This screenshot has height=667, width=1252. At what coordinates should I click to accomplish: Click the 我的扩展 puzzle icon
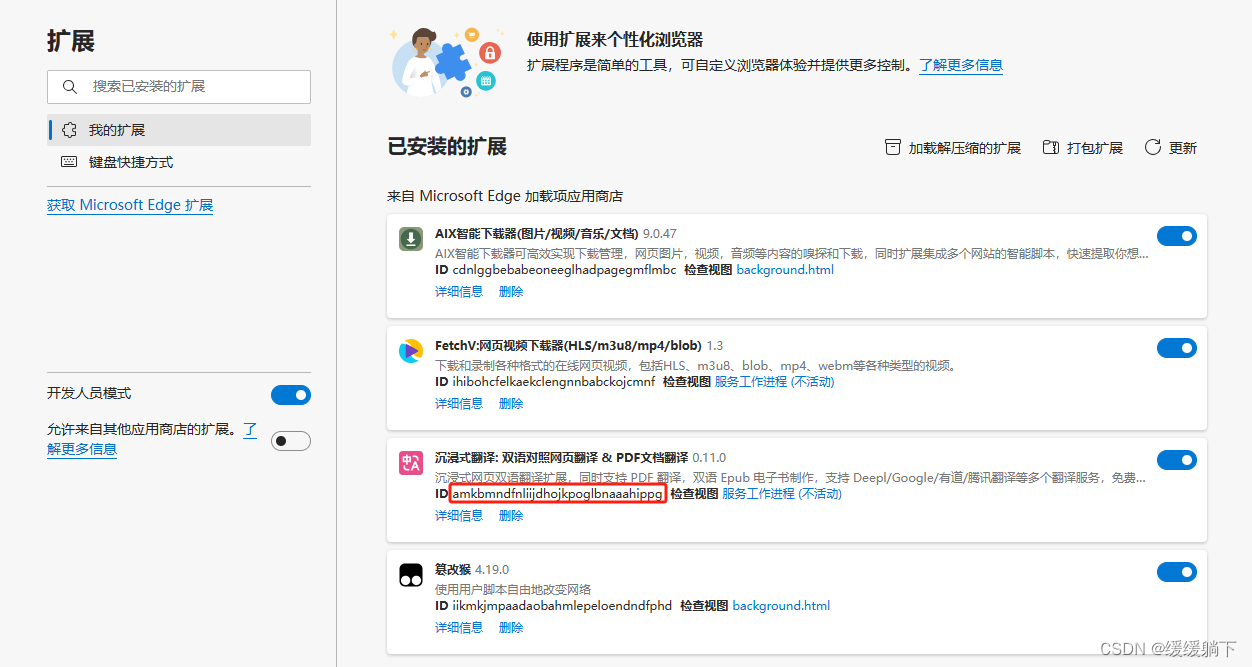point(69,130)
